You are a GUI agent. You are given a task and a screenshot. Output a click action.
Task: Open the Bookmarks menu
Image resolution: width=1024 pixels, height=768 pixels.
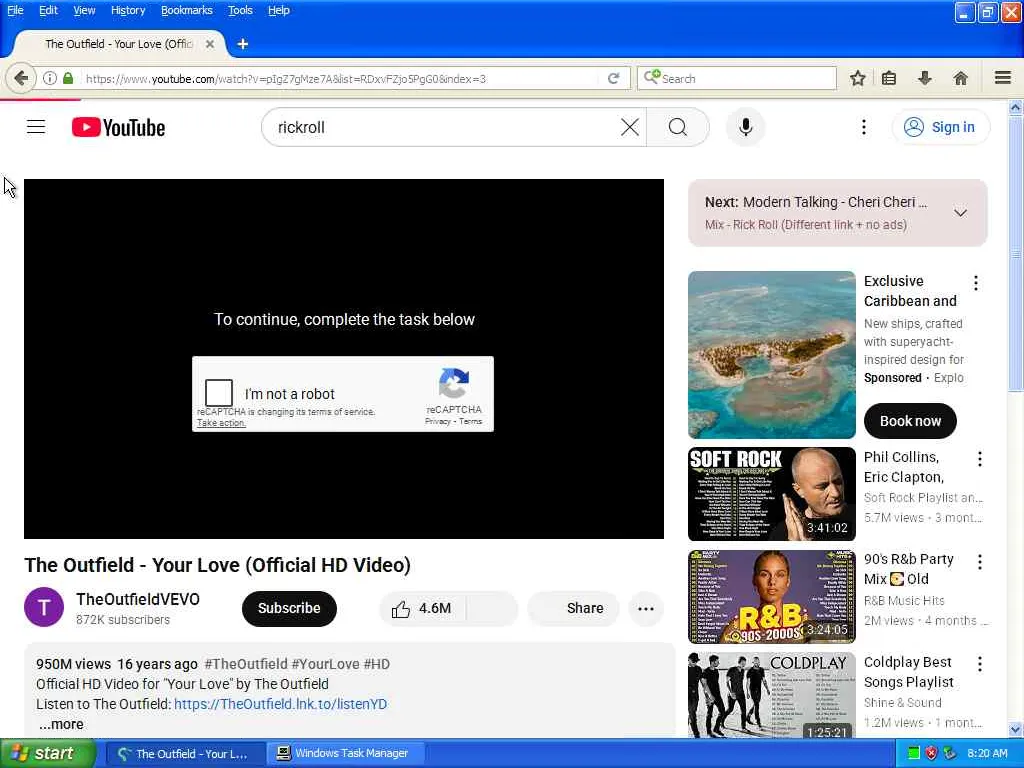coord(187,10)
